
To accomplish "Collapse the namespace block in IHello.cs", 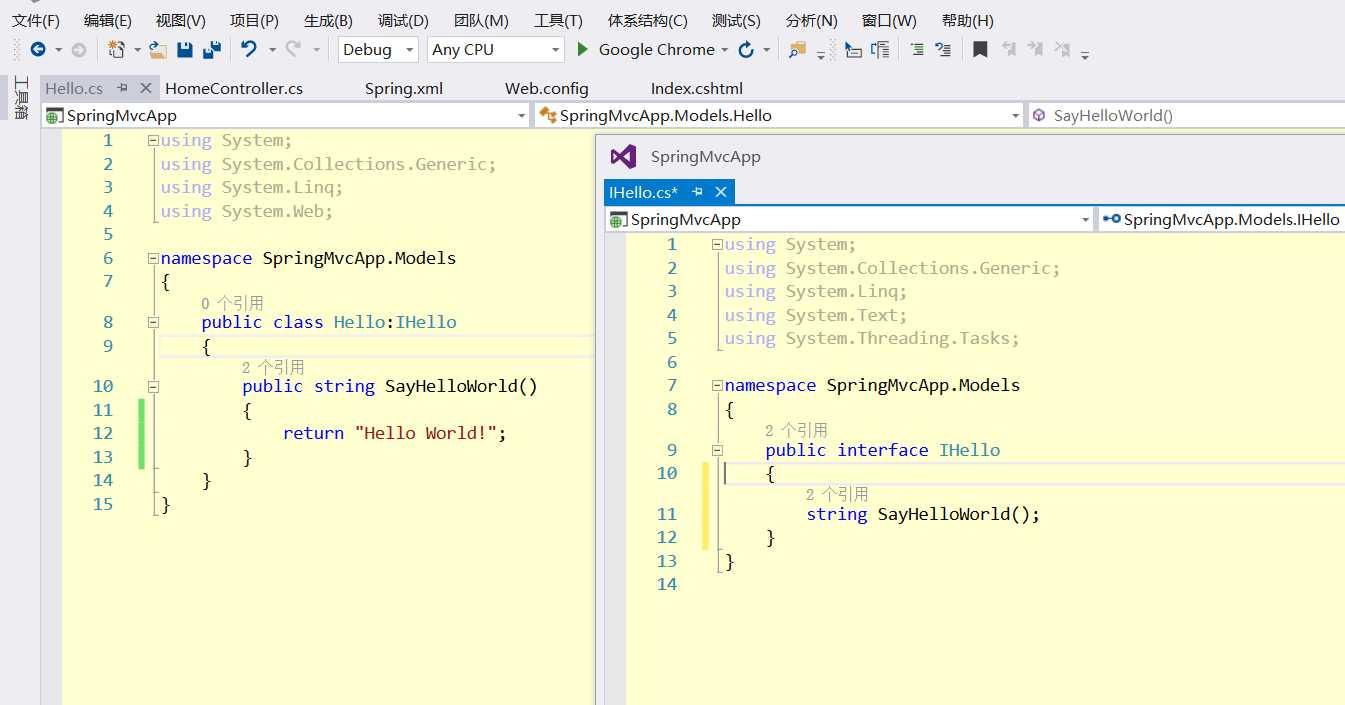I will pyautogui.click(x=717, y=385).
